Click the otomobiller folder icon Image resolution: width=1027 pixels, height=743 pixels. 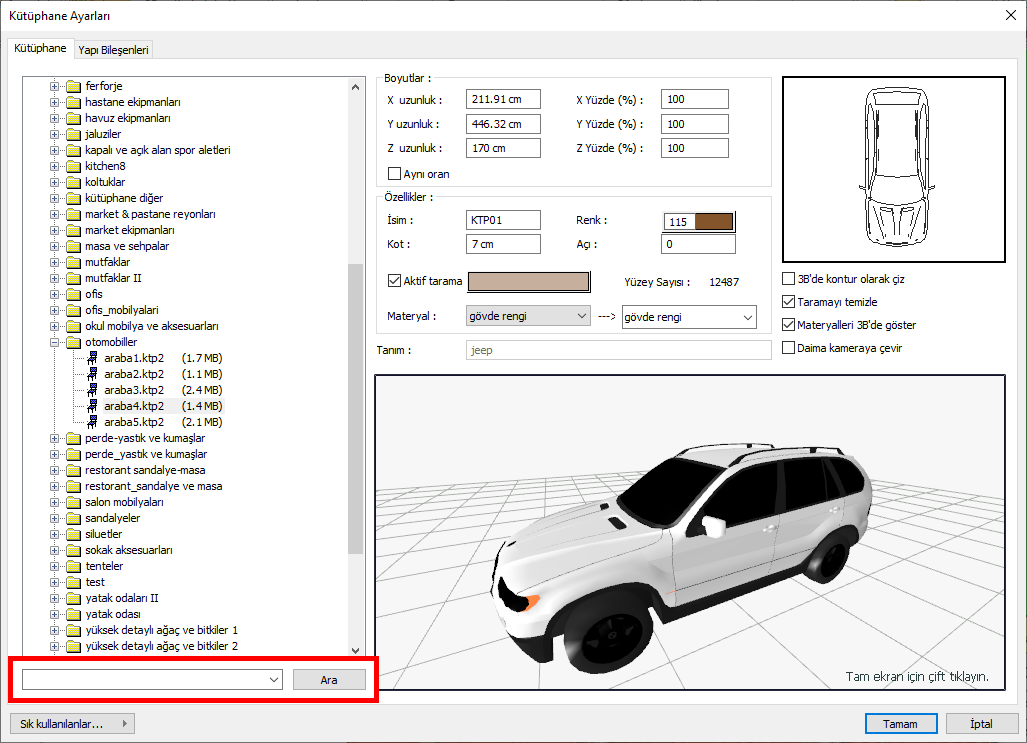pos(73,342)
